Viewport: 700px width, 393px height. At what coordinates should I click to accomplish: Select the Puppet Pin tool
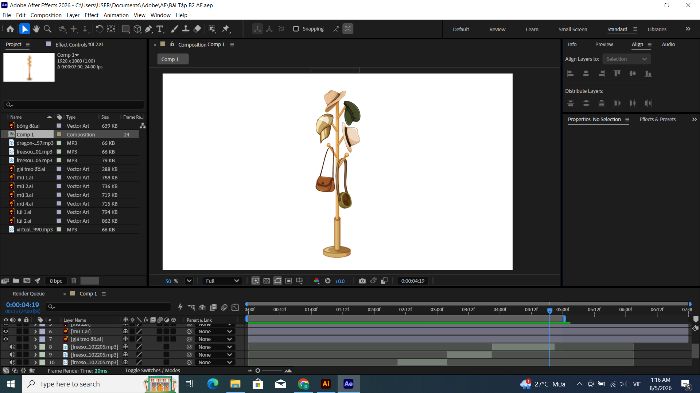[226, 29]
